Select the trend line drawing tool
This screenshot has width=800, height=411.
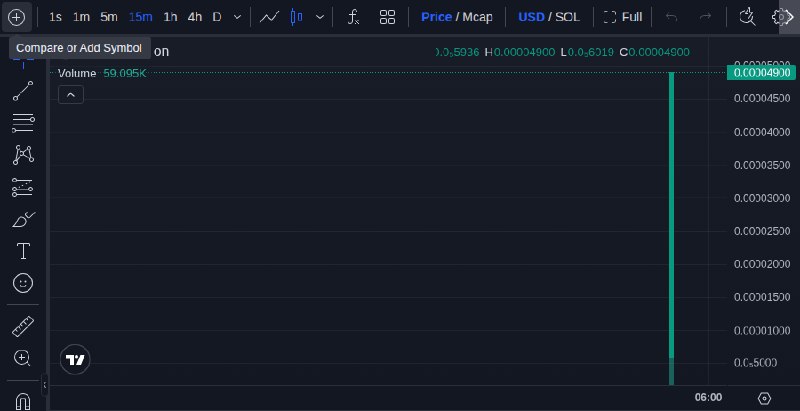[23, 91]
